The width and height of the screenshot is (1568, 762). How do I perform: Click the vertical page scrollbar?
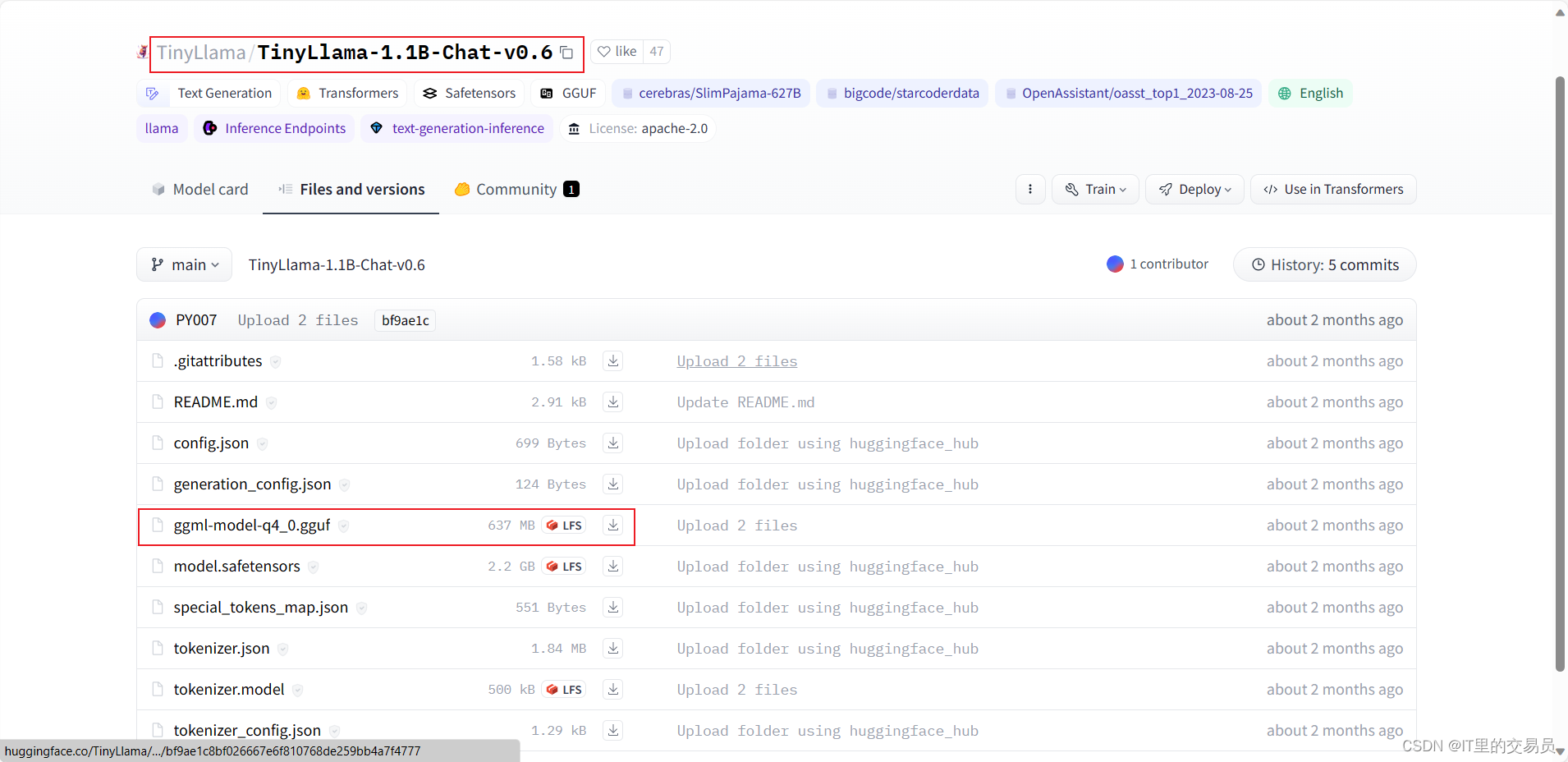point(1560,374)
